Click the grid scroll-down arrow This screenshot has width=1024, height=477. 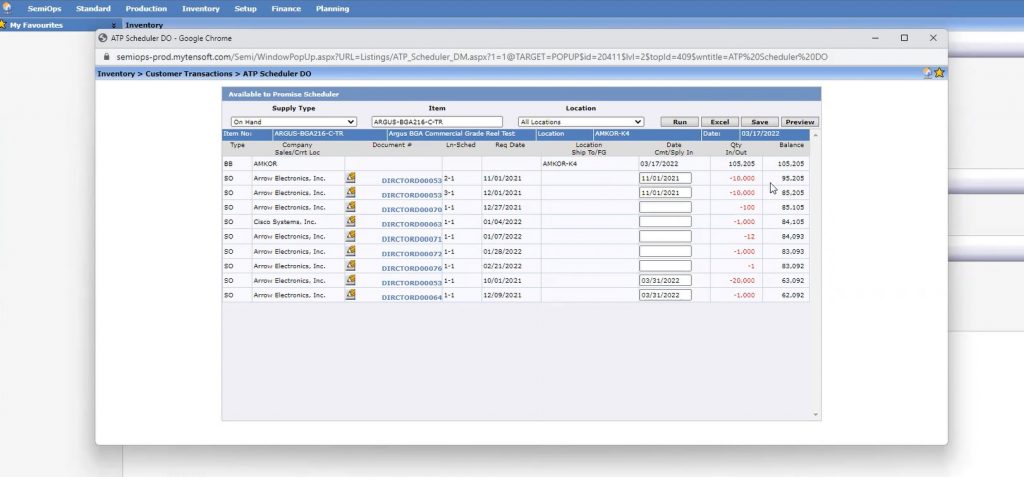point(815,414)
